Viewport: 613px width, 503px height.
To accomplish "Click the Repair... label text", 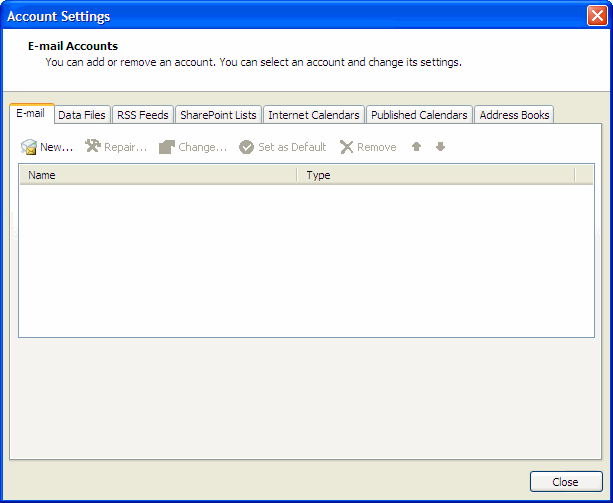I will tap(125, 147).
